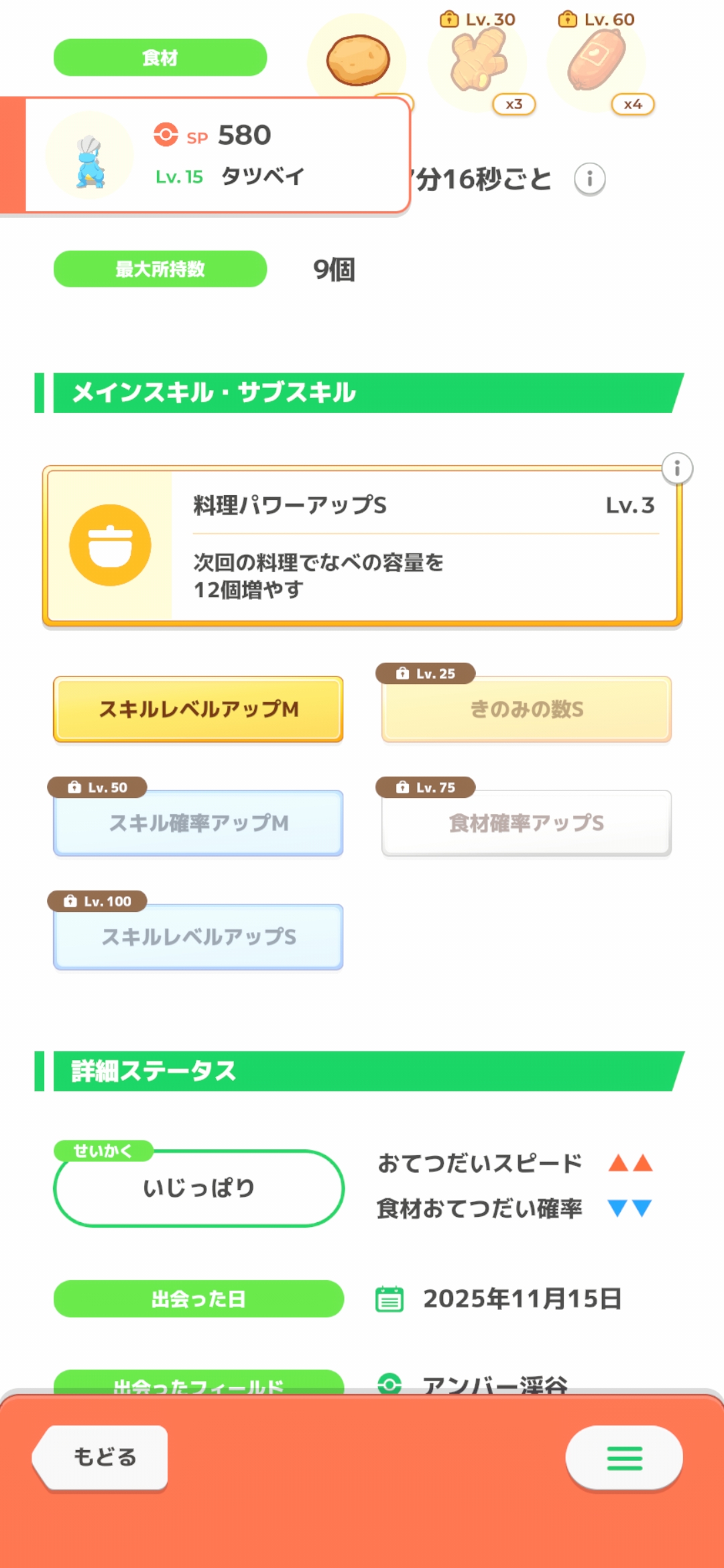Select locked 食材確率アップS sub skill
Screen dimensions: 724x1568
point(526,823)
